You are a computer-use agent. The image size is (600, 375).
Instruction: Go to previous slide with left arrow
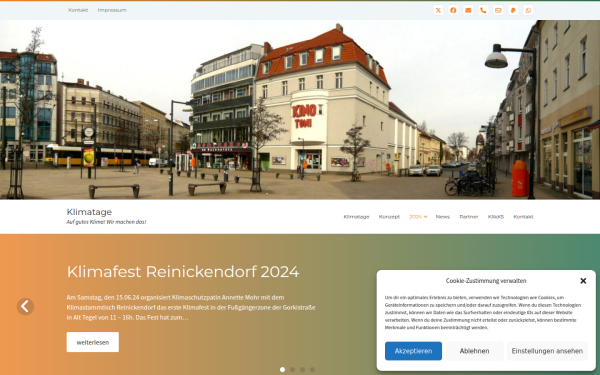click(x=25, y=307)
